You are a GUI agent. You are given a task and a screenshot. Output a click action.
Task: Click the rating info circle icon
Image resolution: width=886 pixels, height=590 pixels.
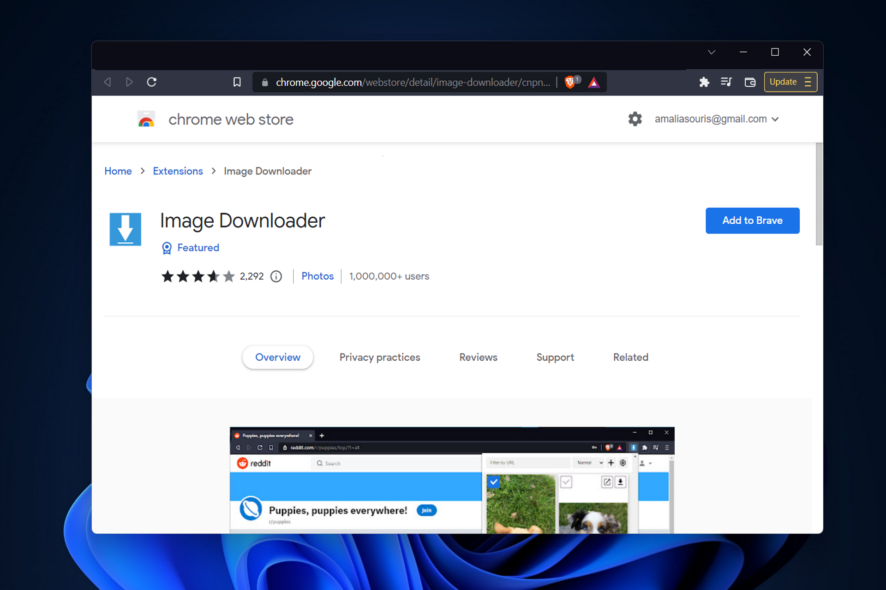(x=276, y=276)
